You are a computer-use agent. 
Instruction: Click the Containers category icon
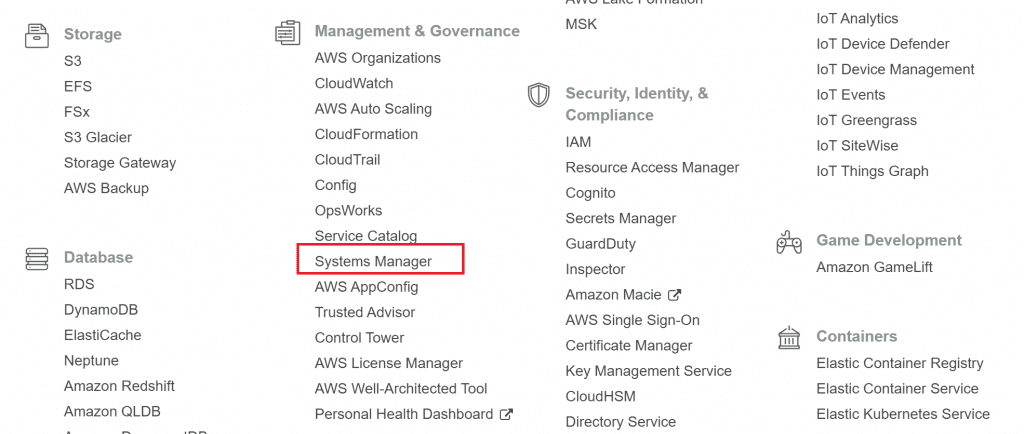coord(789,338)
